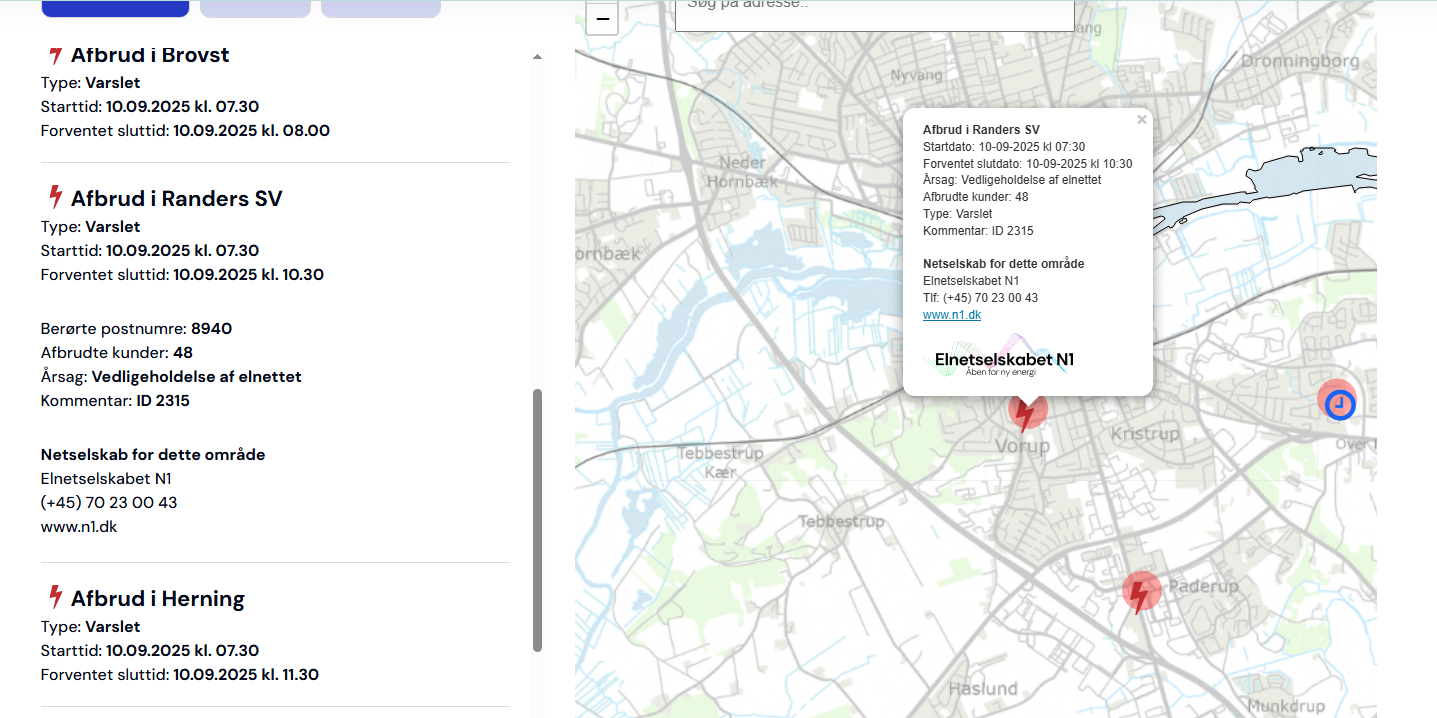Click the Elnetselskabet N1 logo in the popup
This screenshot has height=718, width=1437.
(1004, 359)
